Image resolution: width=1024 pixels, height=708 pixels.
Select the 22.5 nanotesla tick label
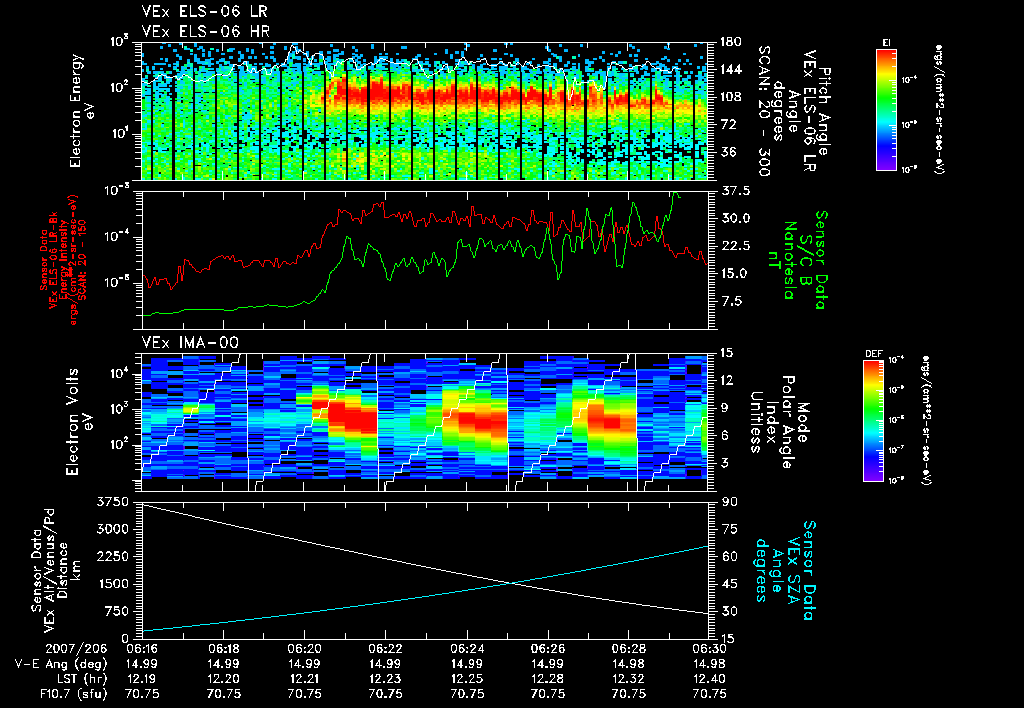coord(735,246)
